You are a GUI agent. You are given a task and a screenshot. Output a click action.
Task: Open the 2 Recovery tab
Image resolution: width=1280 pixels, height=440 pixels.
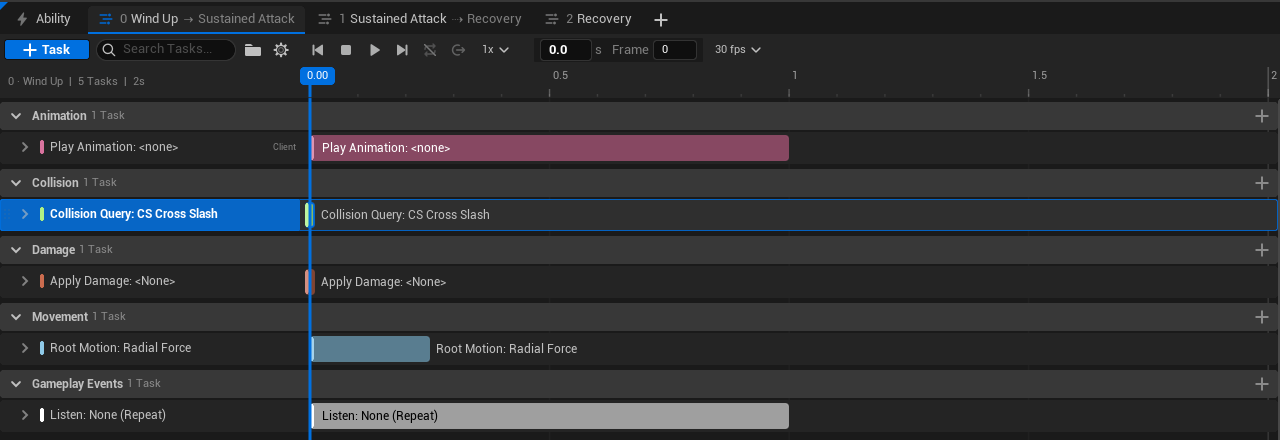(x=588, y=19)
